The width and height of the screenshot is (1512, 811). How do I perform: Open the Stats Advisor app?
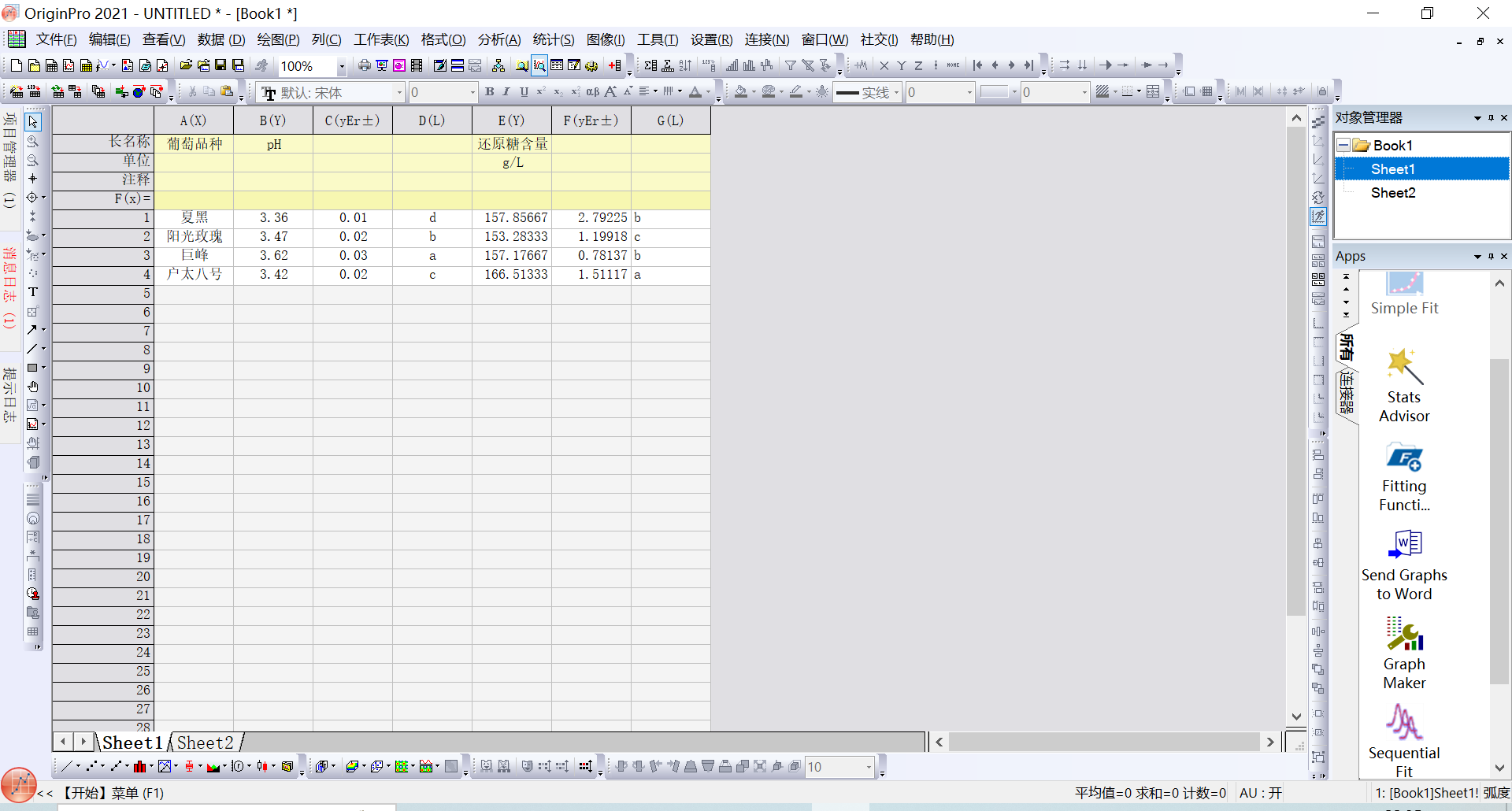[1404, 386]
